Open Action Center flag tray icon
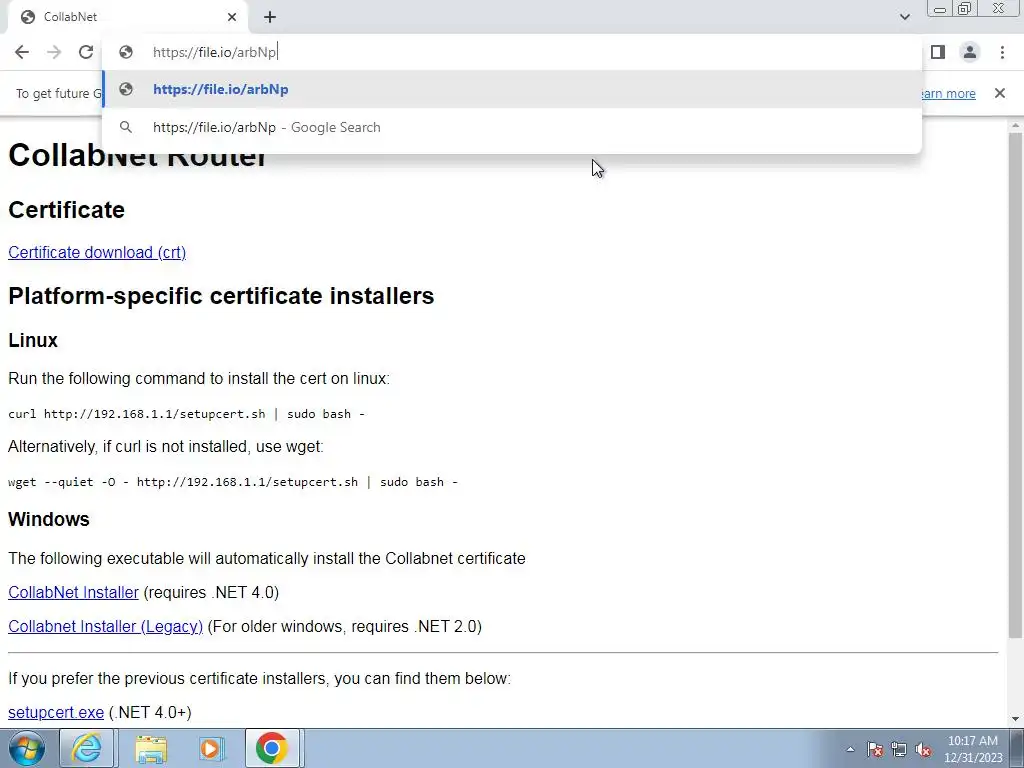This screenshot has width=1024, height=768. (x=875, y=749)
